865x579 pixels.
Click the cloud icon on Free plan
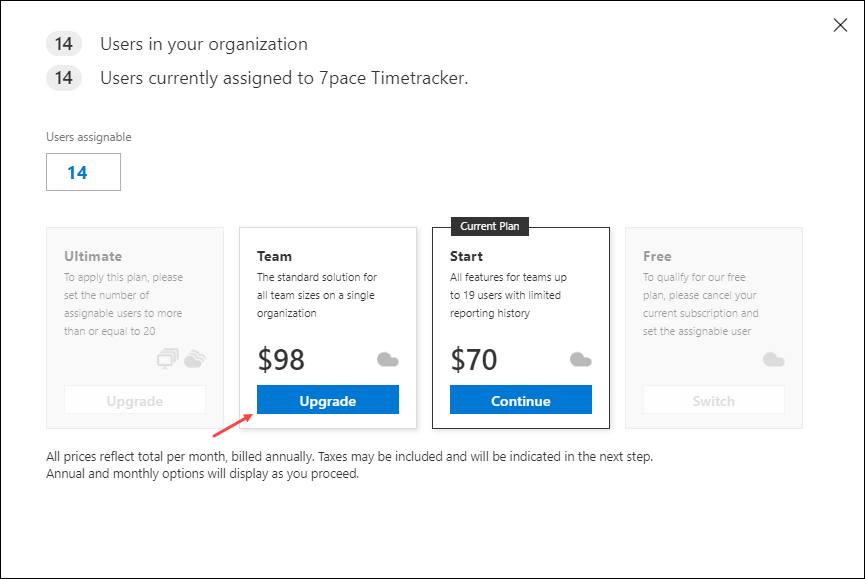(x=774, y=360)
